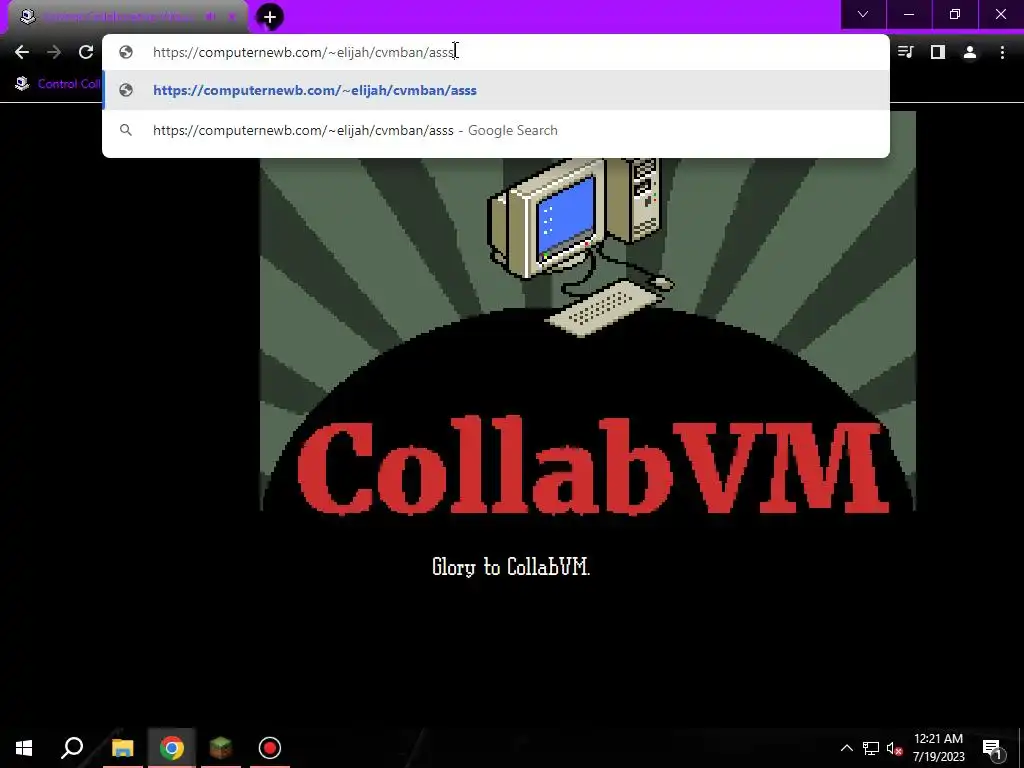Open Chrome's three-dot menu

pos(1002,52)
